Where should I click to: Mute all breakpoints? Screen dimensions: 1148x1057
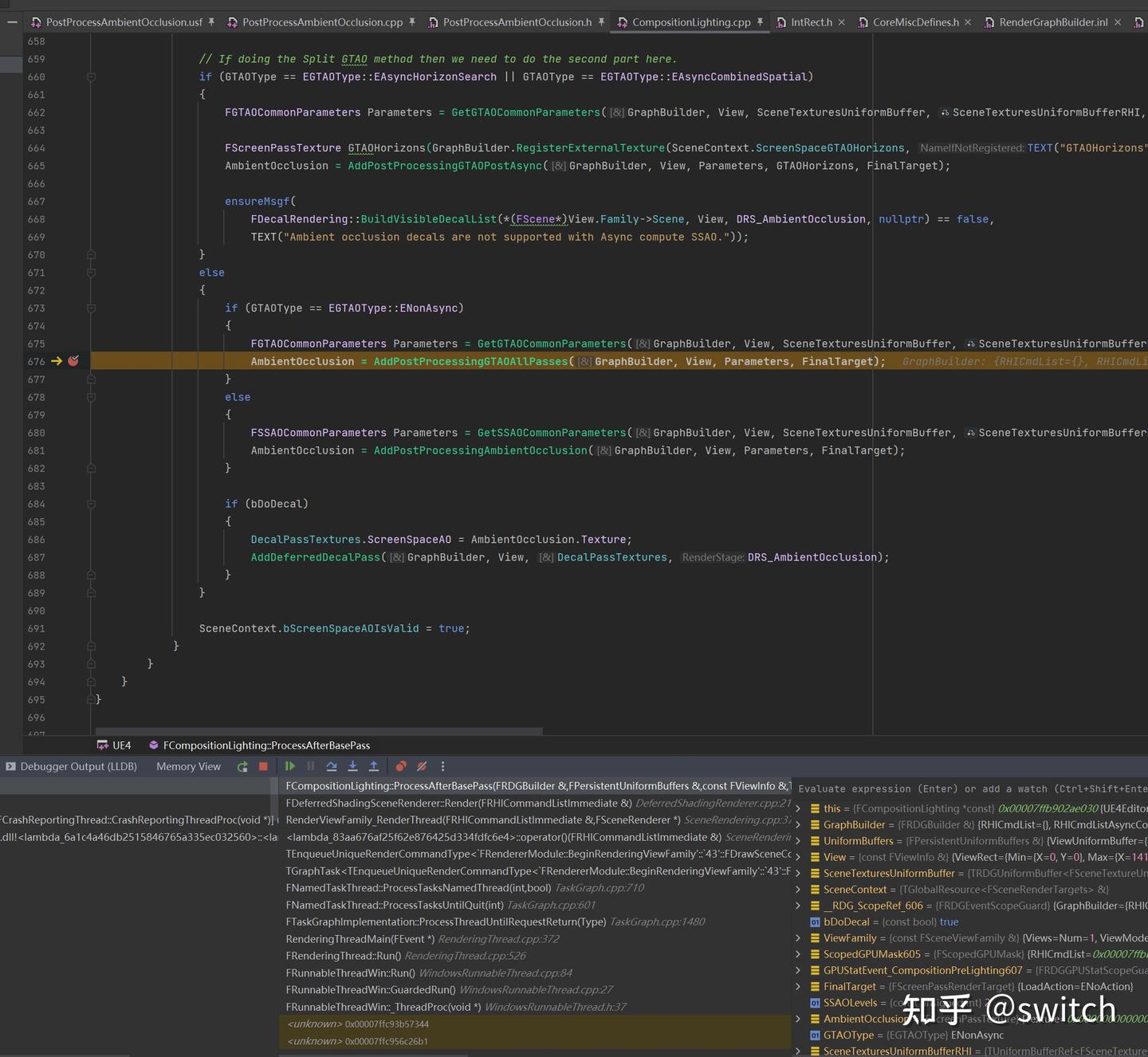click(422, 766)
